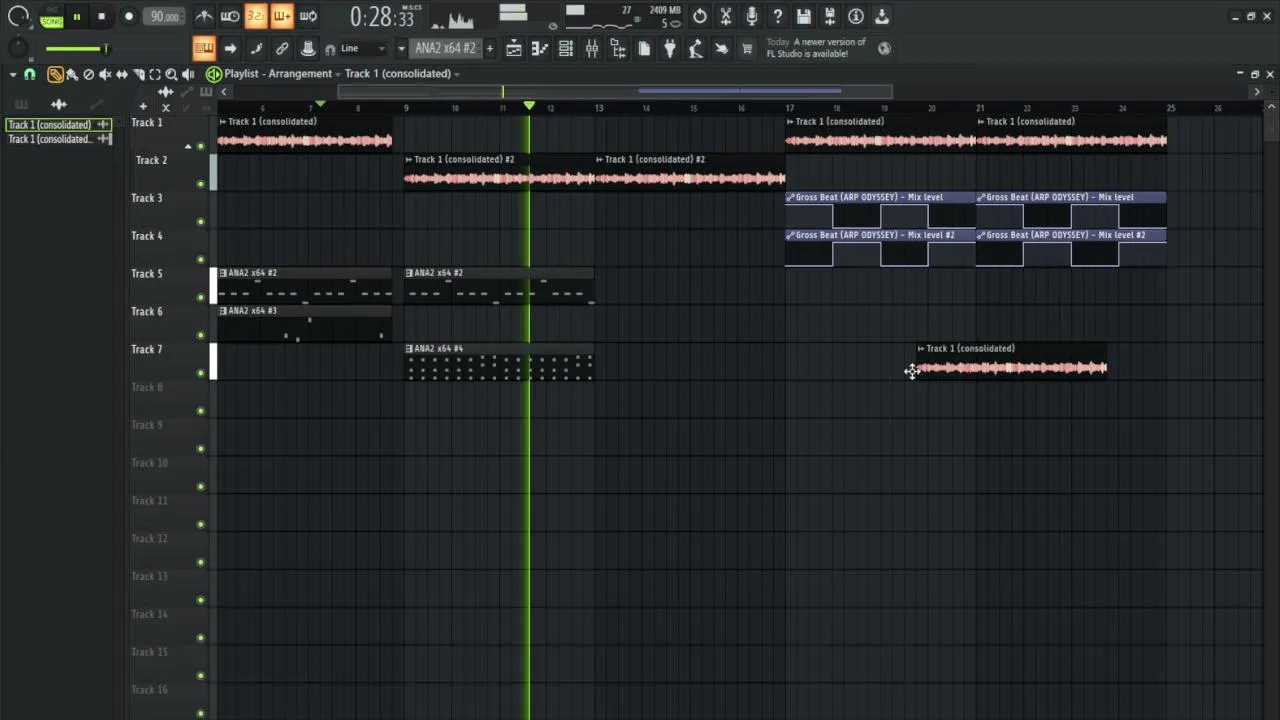Open the pattern selector ANA2 x64 #2

pos(446,48)
